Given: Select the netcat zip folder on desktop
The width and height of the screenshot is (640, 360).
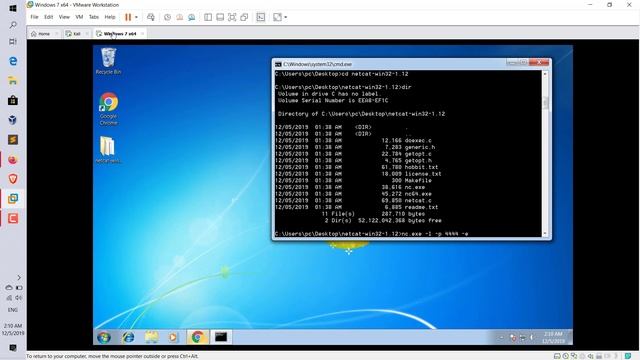Looking at the screenshot, I should [108, 150].
